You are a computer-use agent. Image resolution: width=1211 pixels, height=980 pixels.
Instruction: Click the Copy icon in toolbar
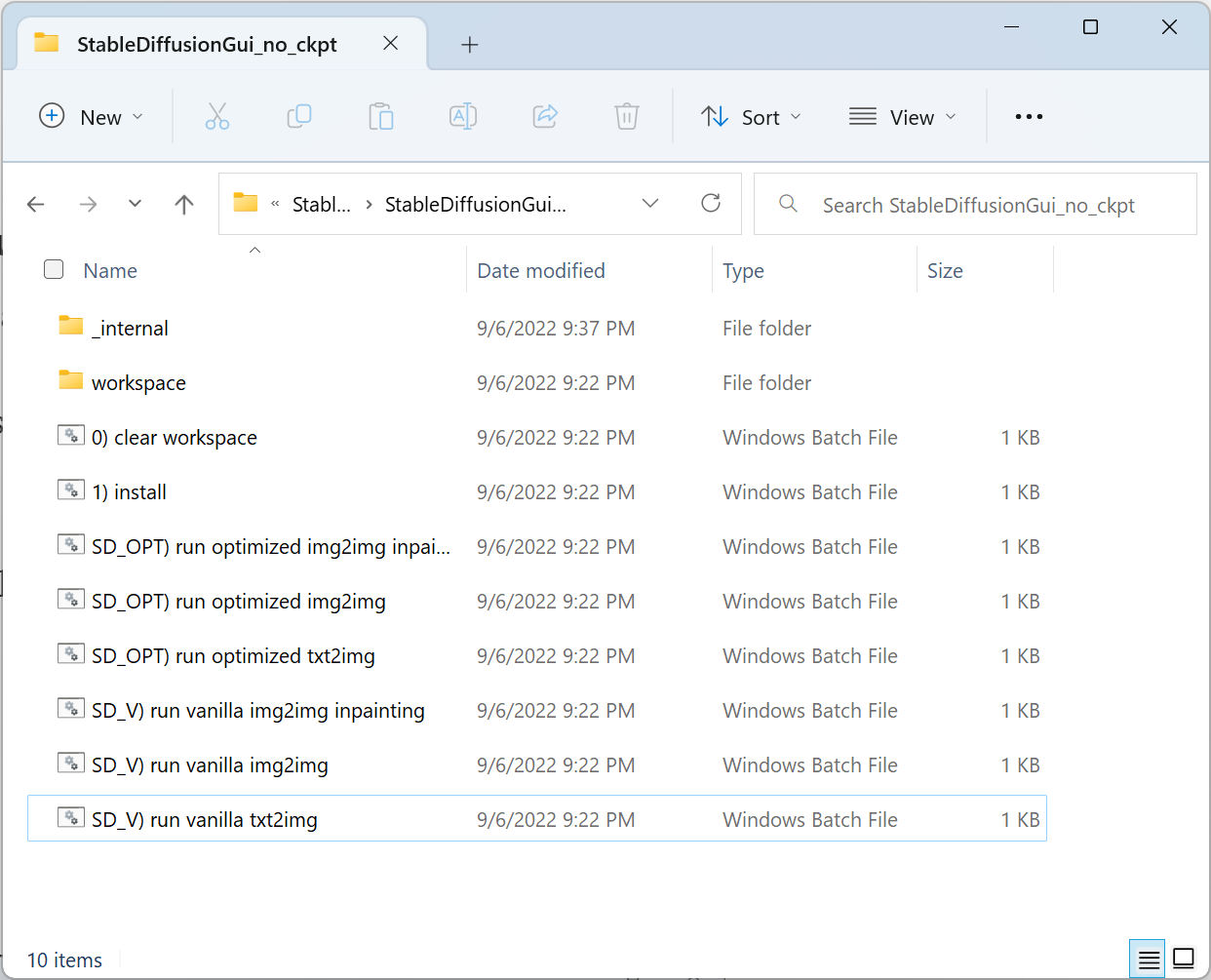[299, 117]
